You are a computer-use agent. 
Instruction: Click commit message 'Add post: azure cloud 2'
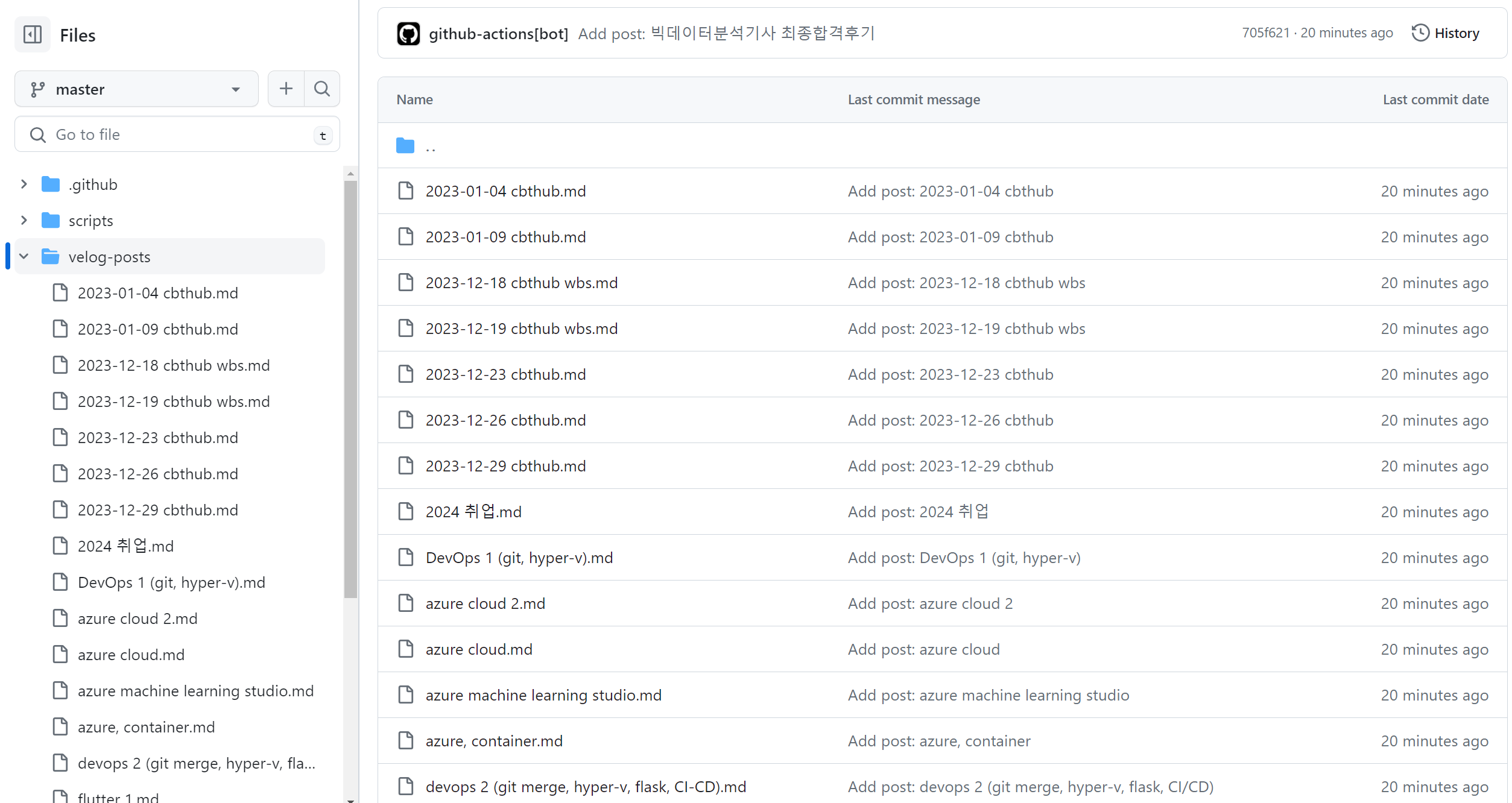[930, 603]
